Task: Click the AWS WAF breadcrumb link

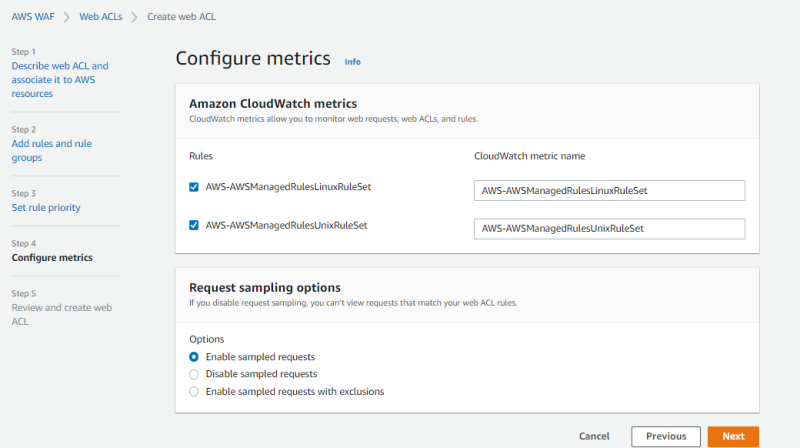Action: pyautogui.click(x=34, y=17)
